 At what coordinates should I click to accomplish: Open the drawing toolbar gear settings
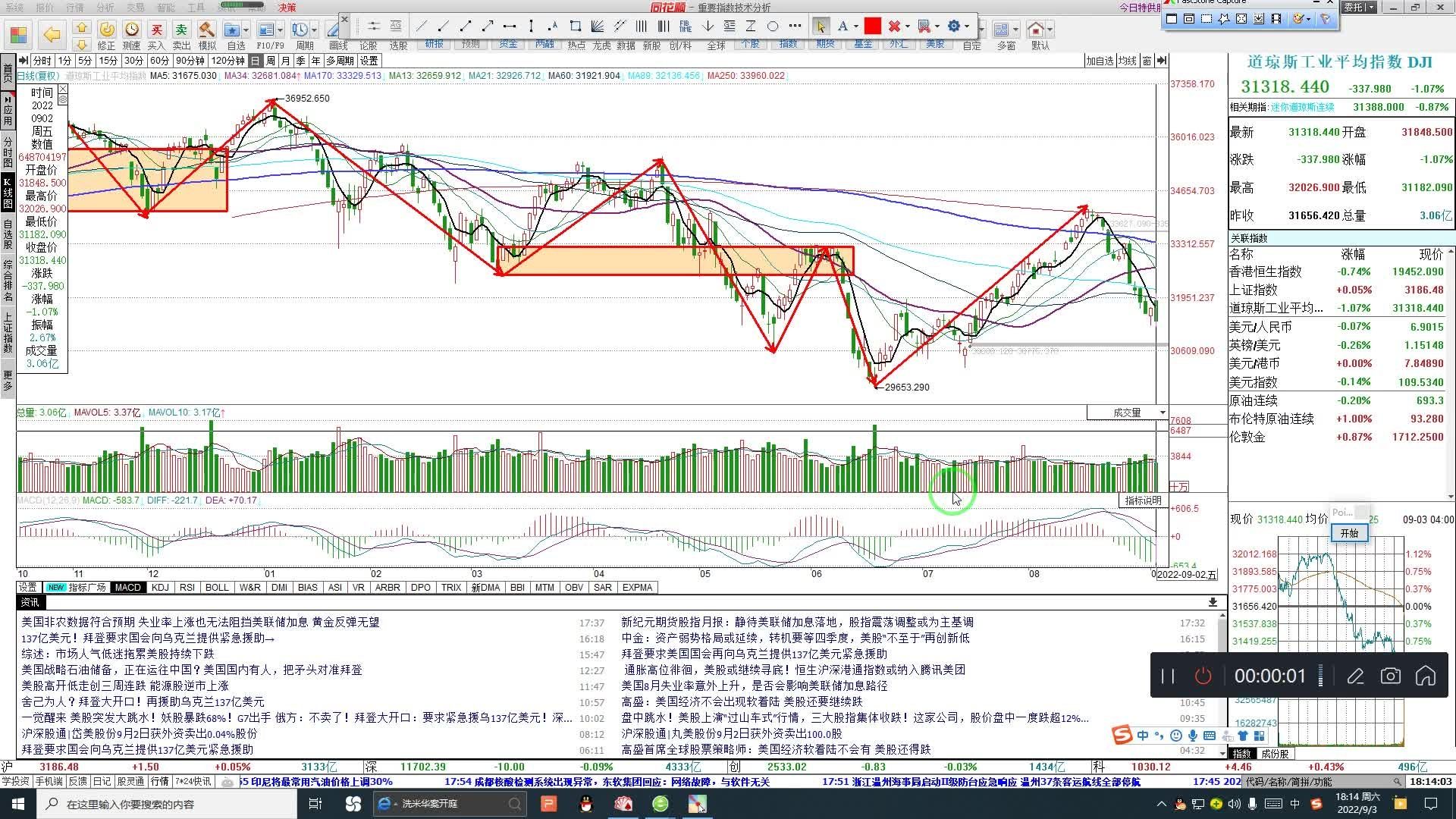point(954,27)
